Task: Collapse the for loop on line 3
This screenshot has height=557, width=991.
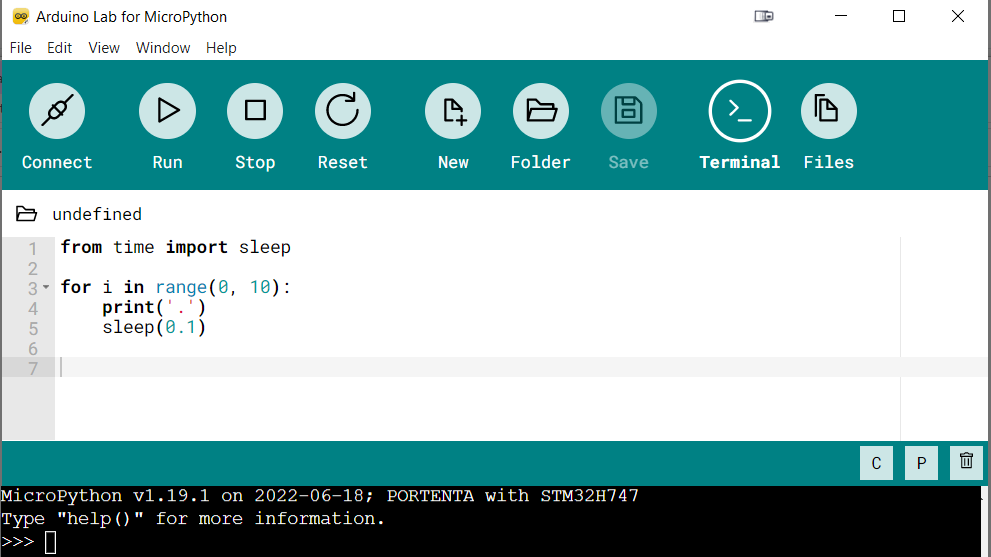Action: [45, 288]
